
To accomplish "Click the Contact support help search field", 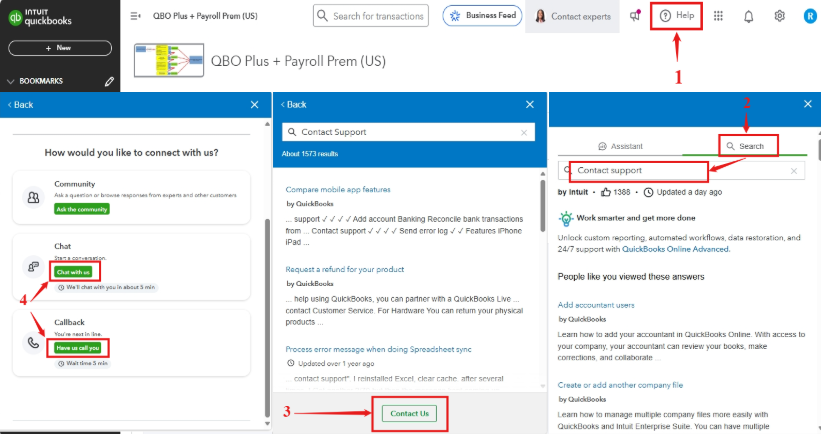I will pos(681,171).
